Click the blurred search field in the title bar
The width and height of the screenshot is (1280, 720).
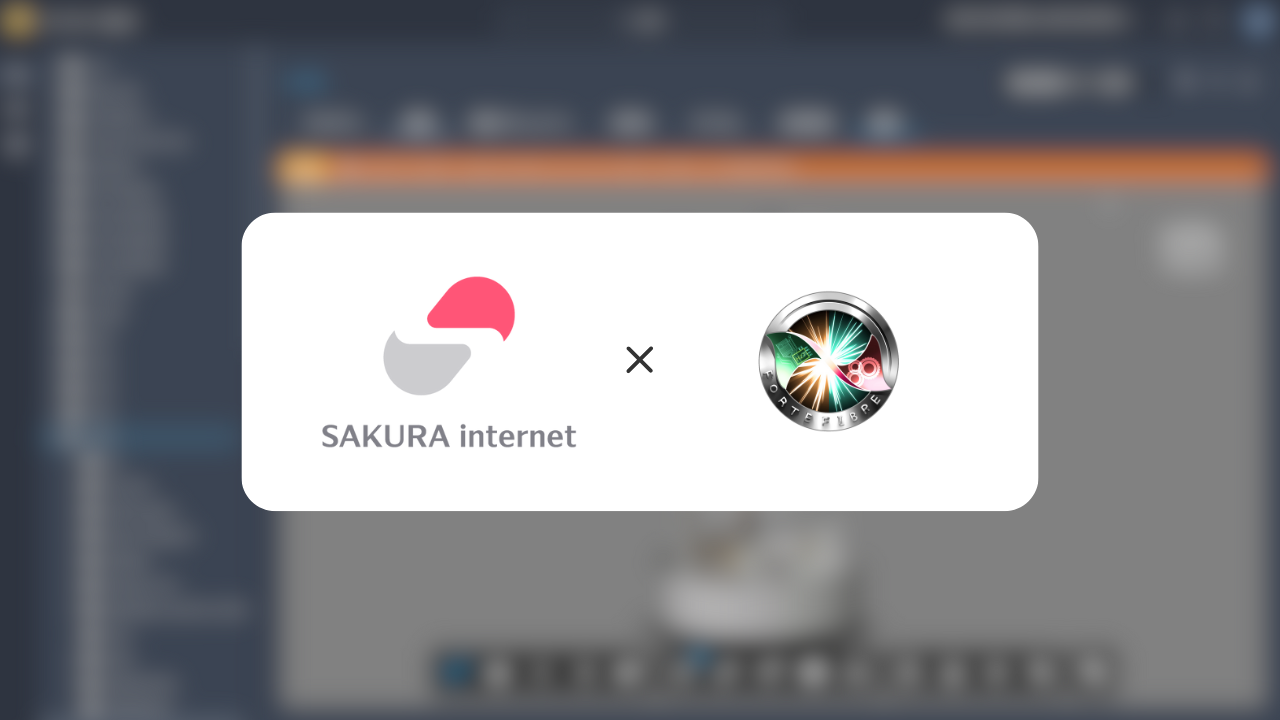(x=1035, y=20)
